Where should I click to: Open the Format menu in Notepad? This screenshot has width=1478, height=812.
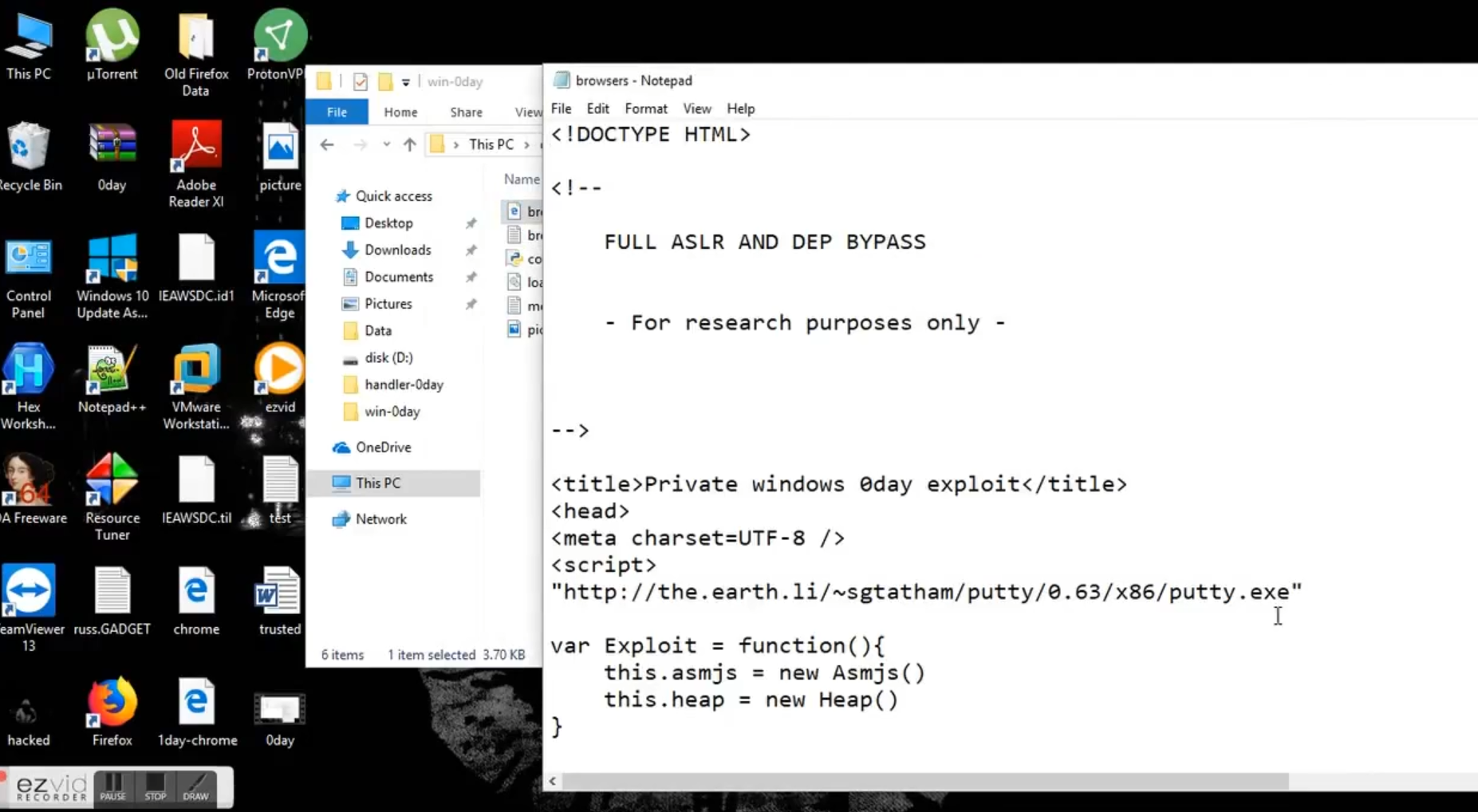coord(645,108)
